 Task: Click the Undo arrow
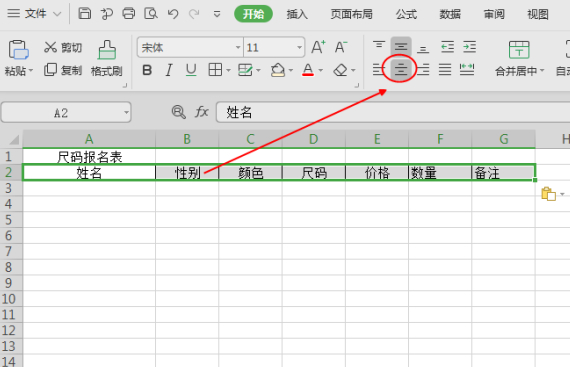click(x=173, y=14)
